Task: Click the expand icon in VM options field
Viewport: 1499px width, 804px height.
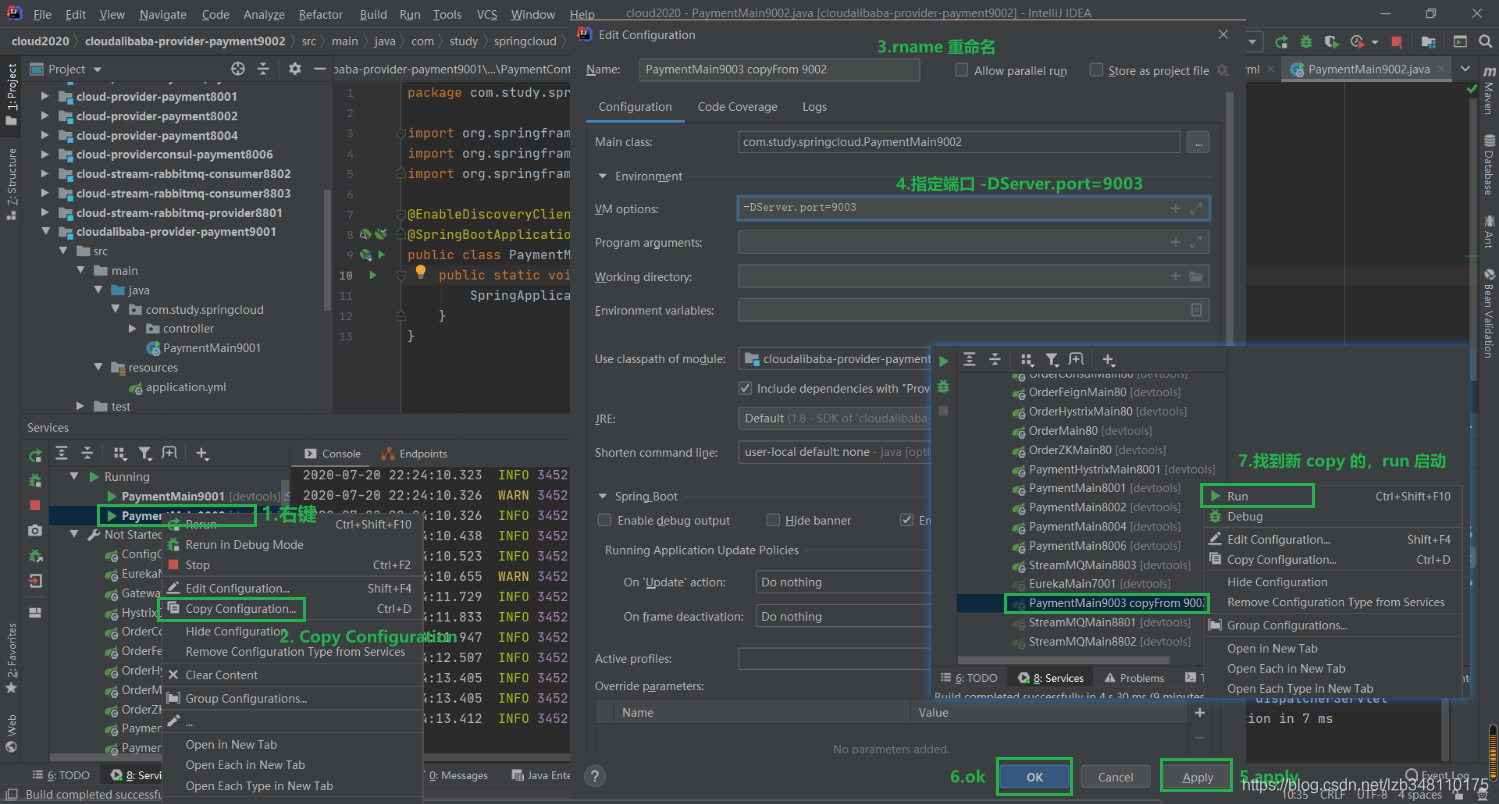Action: pyautogui.click(x=1197, y=208)
